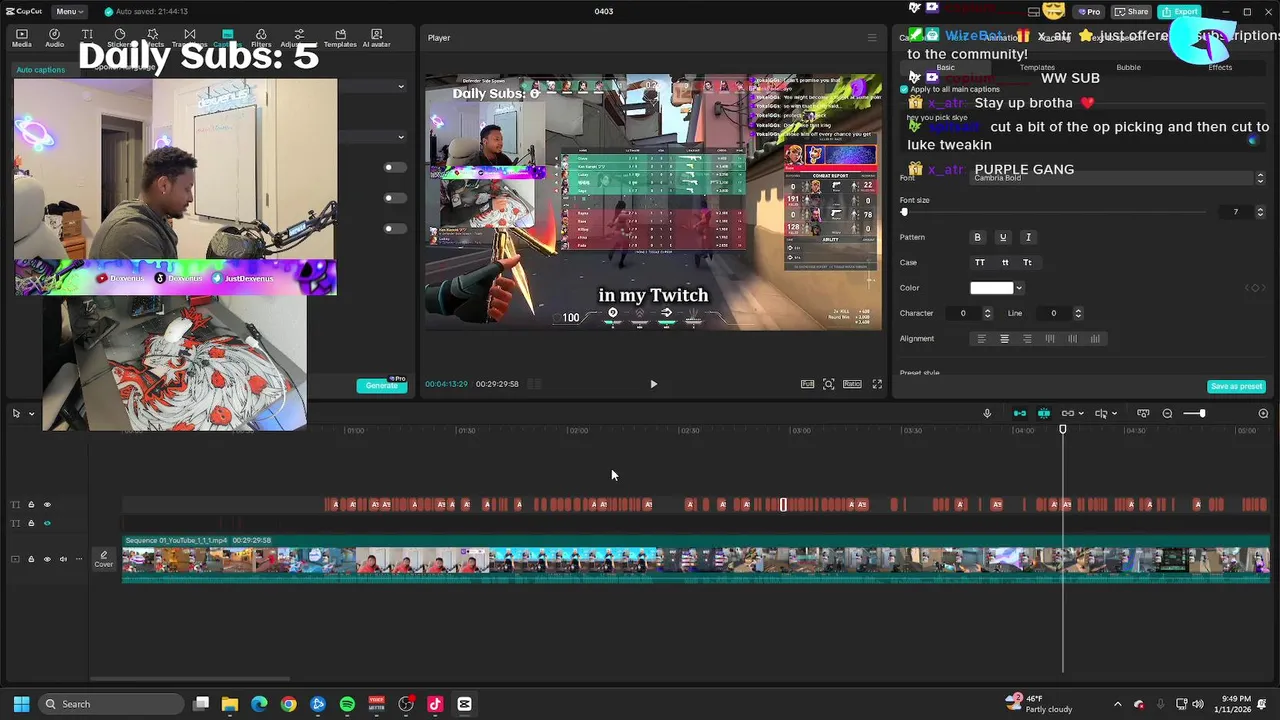
Task: Open the text color dropdown arrow
Action: [1019, 288]
